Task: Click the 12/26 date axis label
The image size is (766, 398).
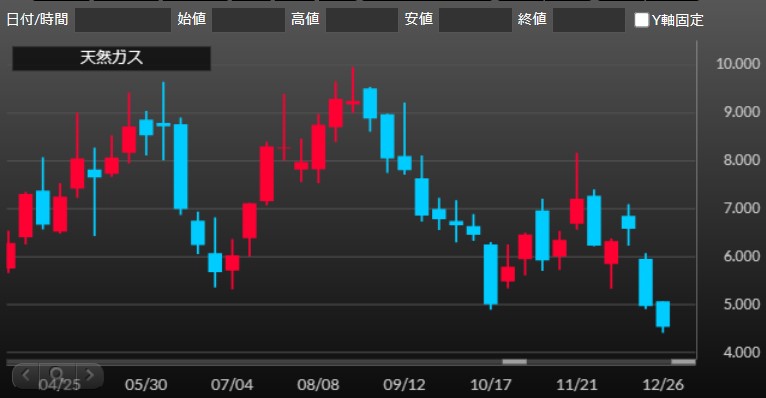Action: 663,385
